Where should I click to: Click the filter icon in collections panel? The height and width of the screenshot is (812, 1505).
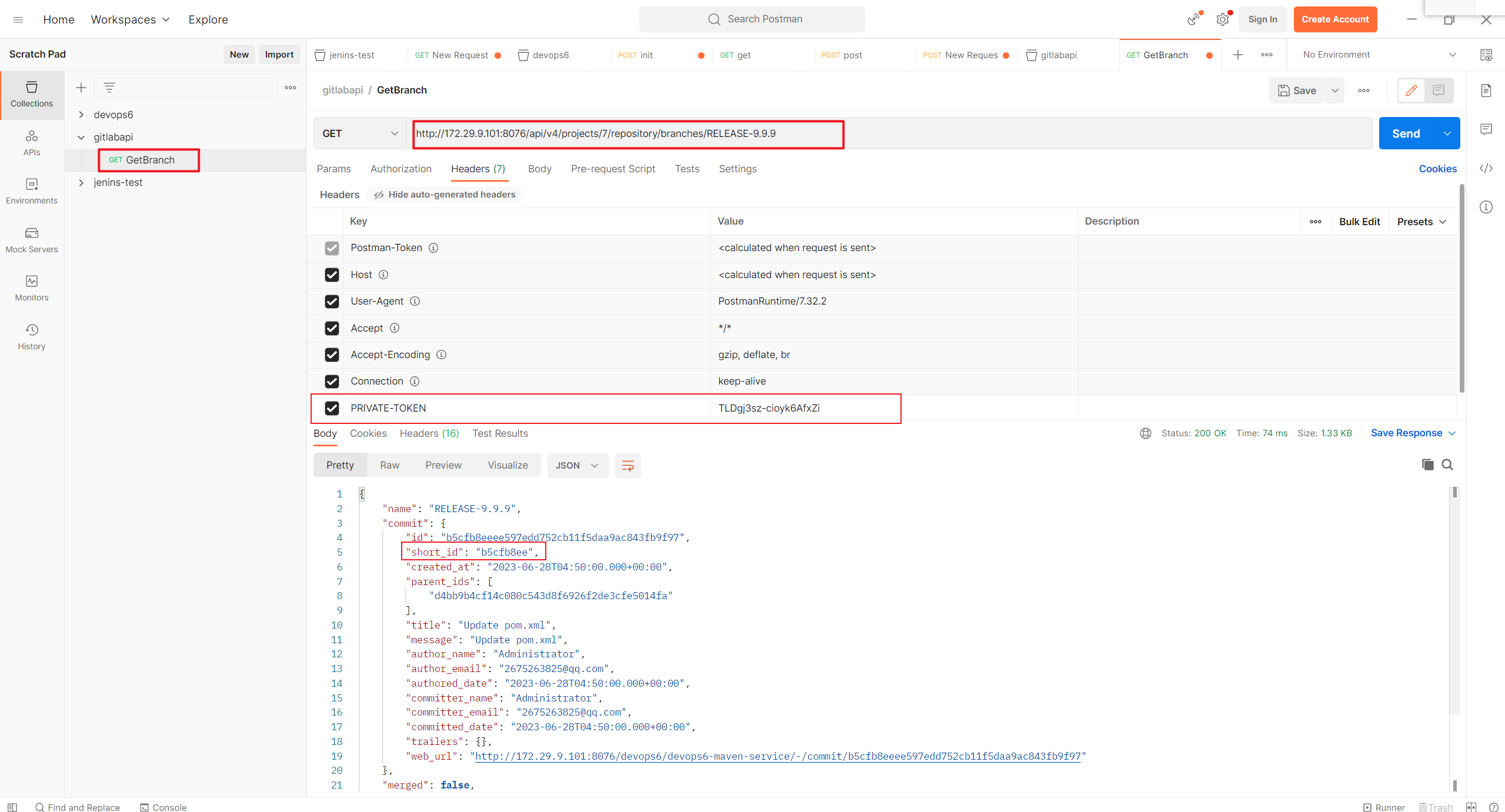point(109,88)
